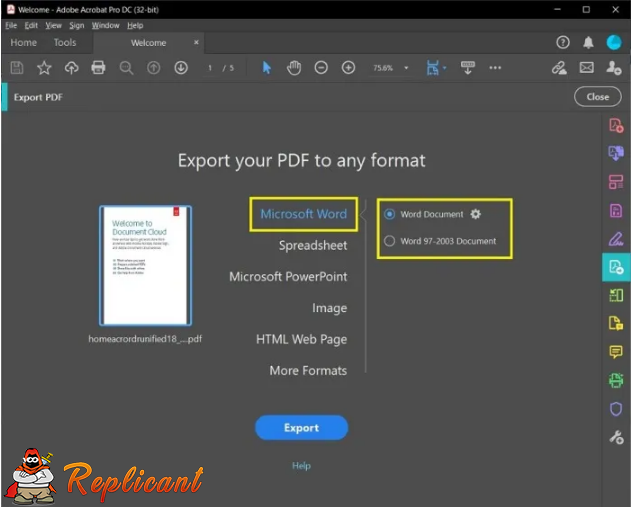Image resolution: width=631 pixels, height=507 pixels.
Task: Open the Help link below Export
Action: [301, 466]
